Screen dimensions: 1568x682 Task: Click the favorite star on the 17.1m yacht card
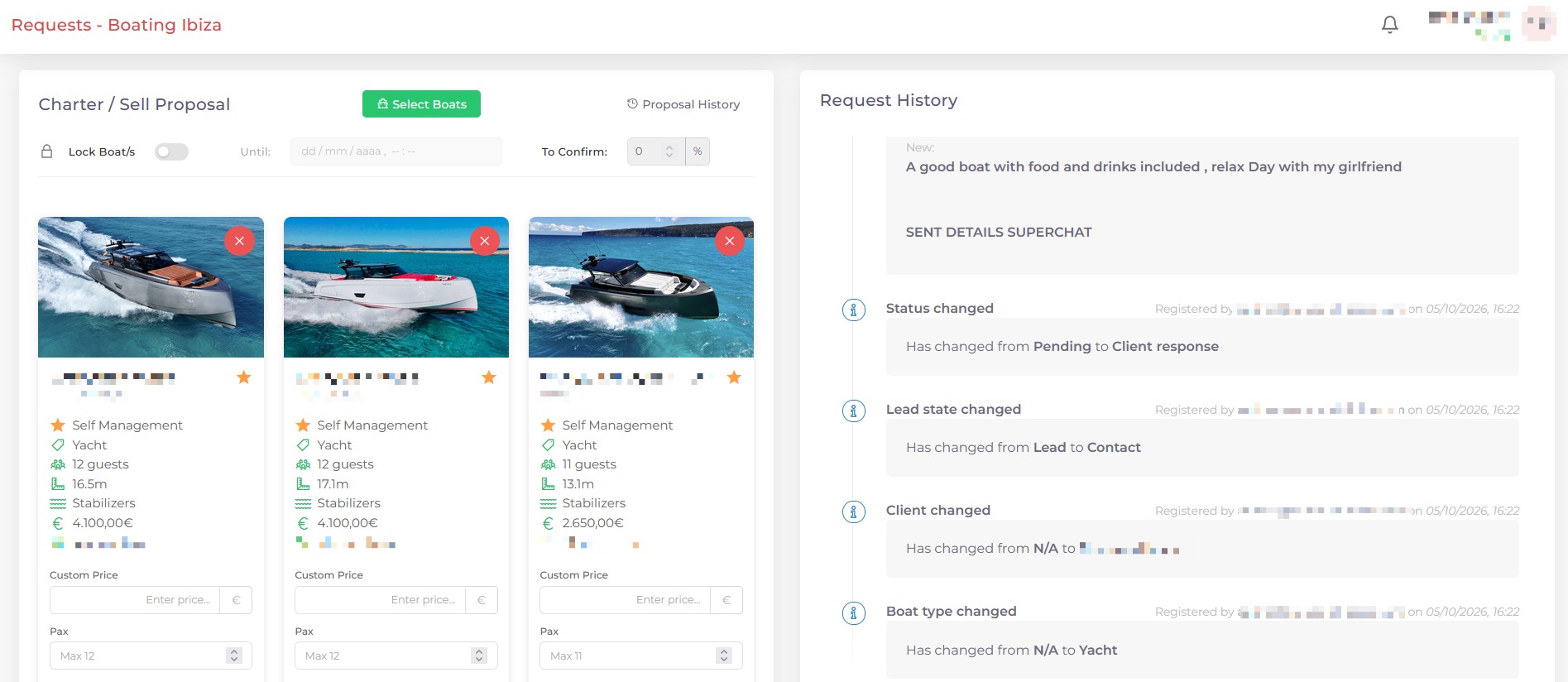[x=489, y=377]
